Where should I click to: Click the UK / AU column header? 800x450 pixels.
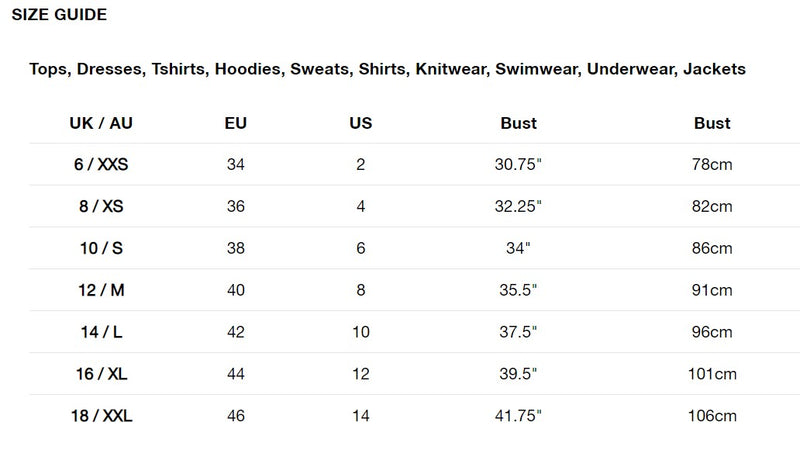[101, 124]
